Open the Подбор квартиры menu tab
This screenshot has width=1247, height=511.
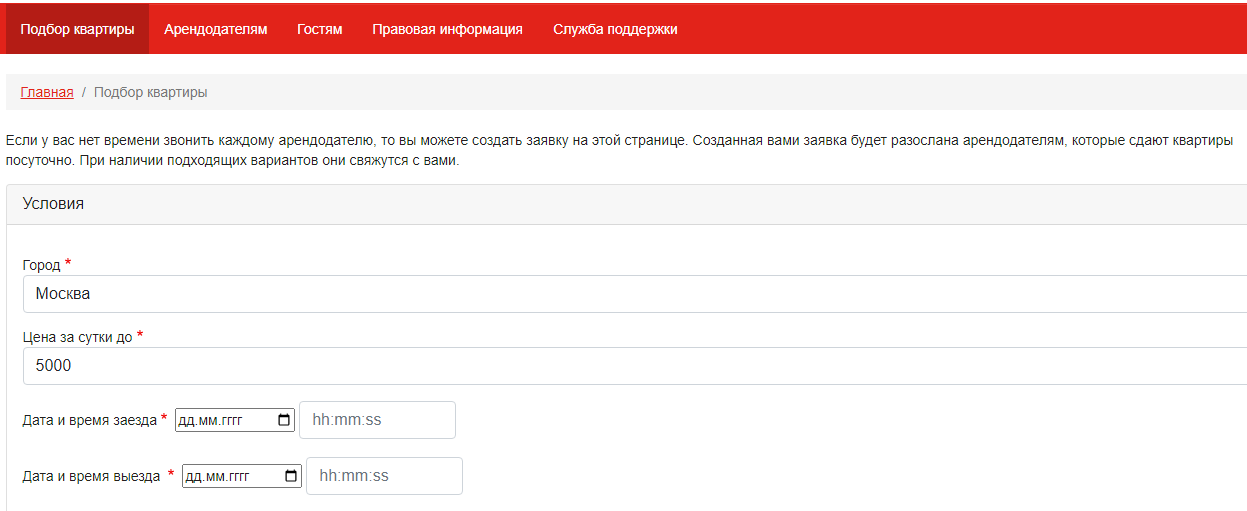click(77, 29)
